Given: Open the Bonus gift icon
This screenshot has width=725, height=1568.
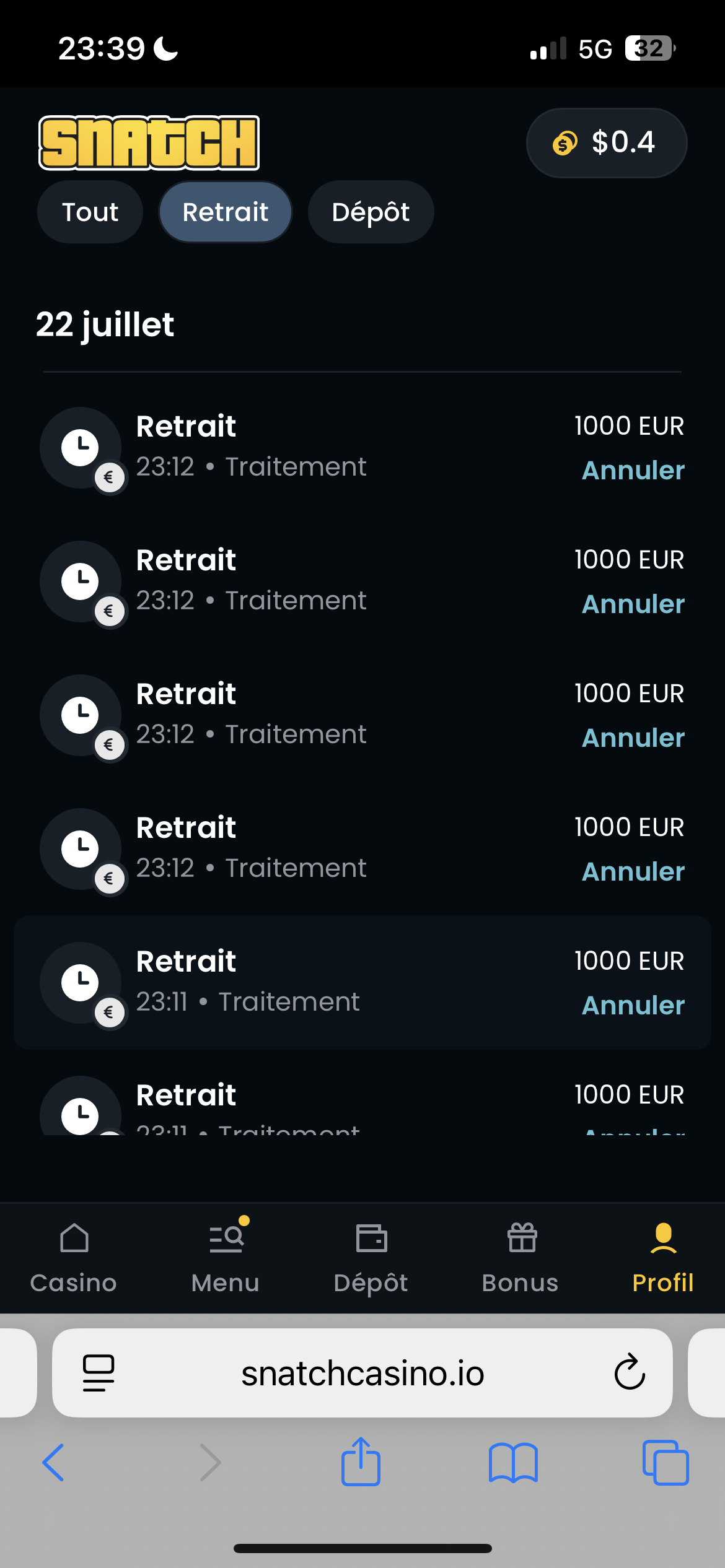Looking at the screenshot, I should (x=521, y=1239).
